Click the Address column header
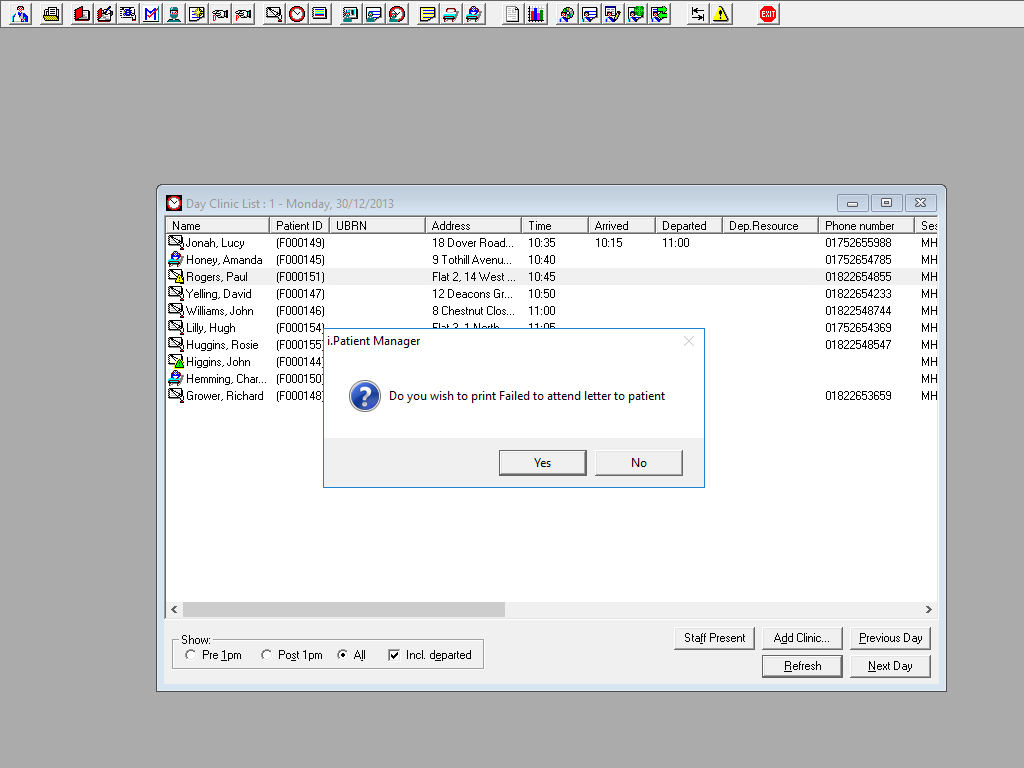Screen dimensions: 1024x768 473,225
